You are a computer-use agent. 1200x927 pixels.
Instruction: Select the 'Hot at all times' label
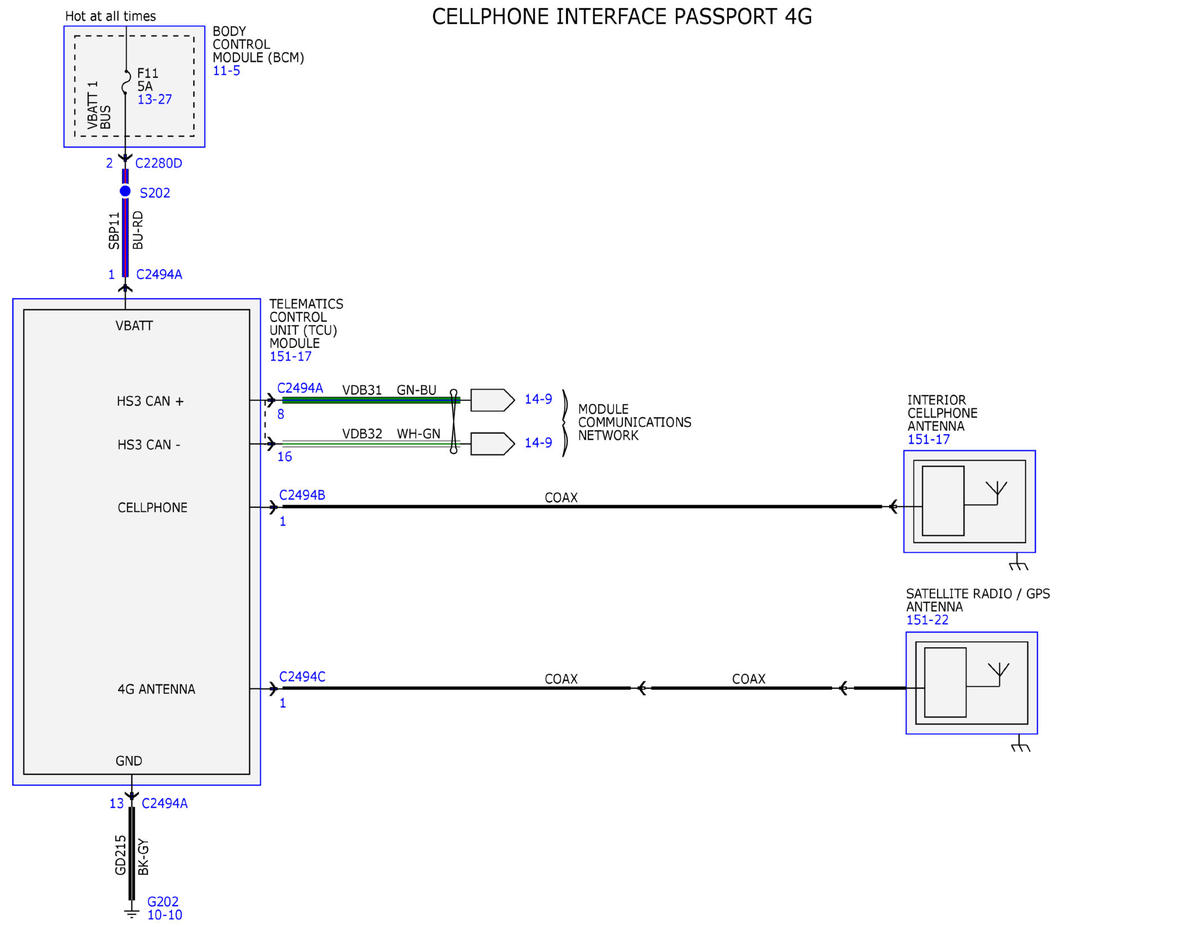coord(110,17)
